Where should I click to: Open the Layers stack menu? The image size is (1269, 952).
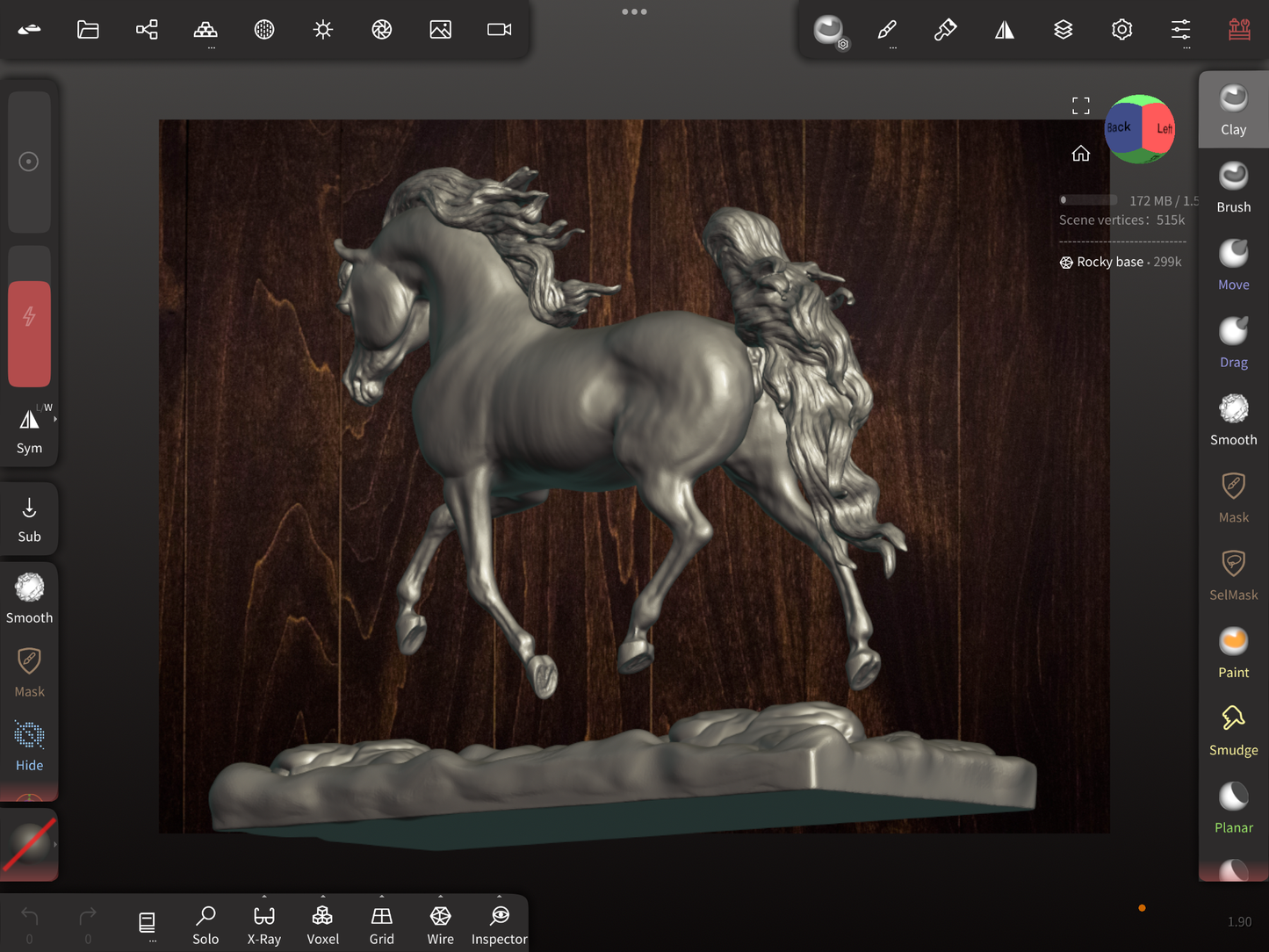pyautogui.click(x=1063, y=30)
